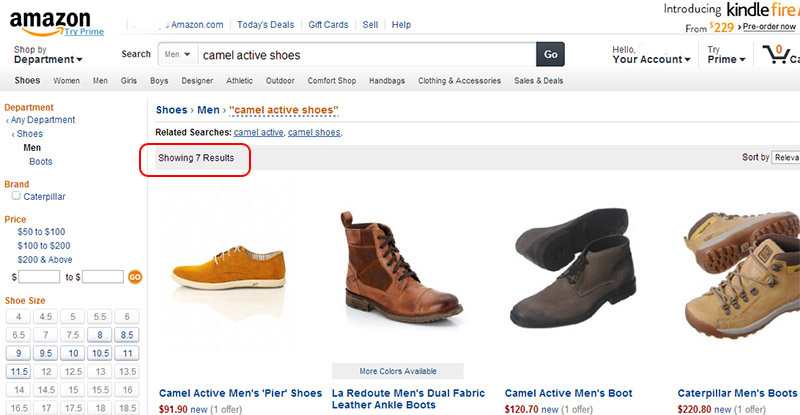This screenshot has height=415, width=800.
Task: Open the Your Account dropdown
Action: pos(650,60)
